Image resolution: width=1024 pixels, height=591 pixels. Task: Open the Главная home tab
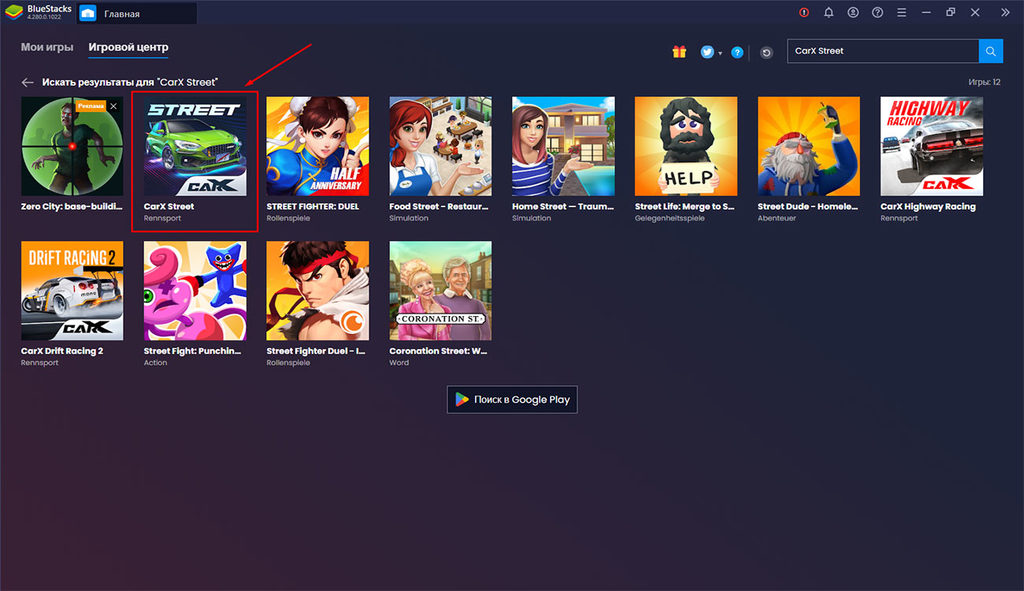136,13
